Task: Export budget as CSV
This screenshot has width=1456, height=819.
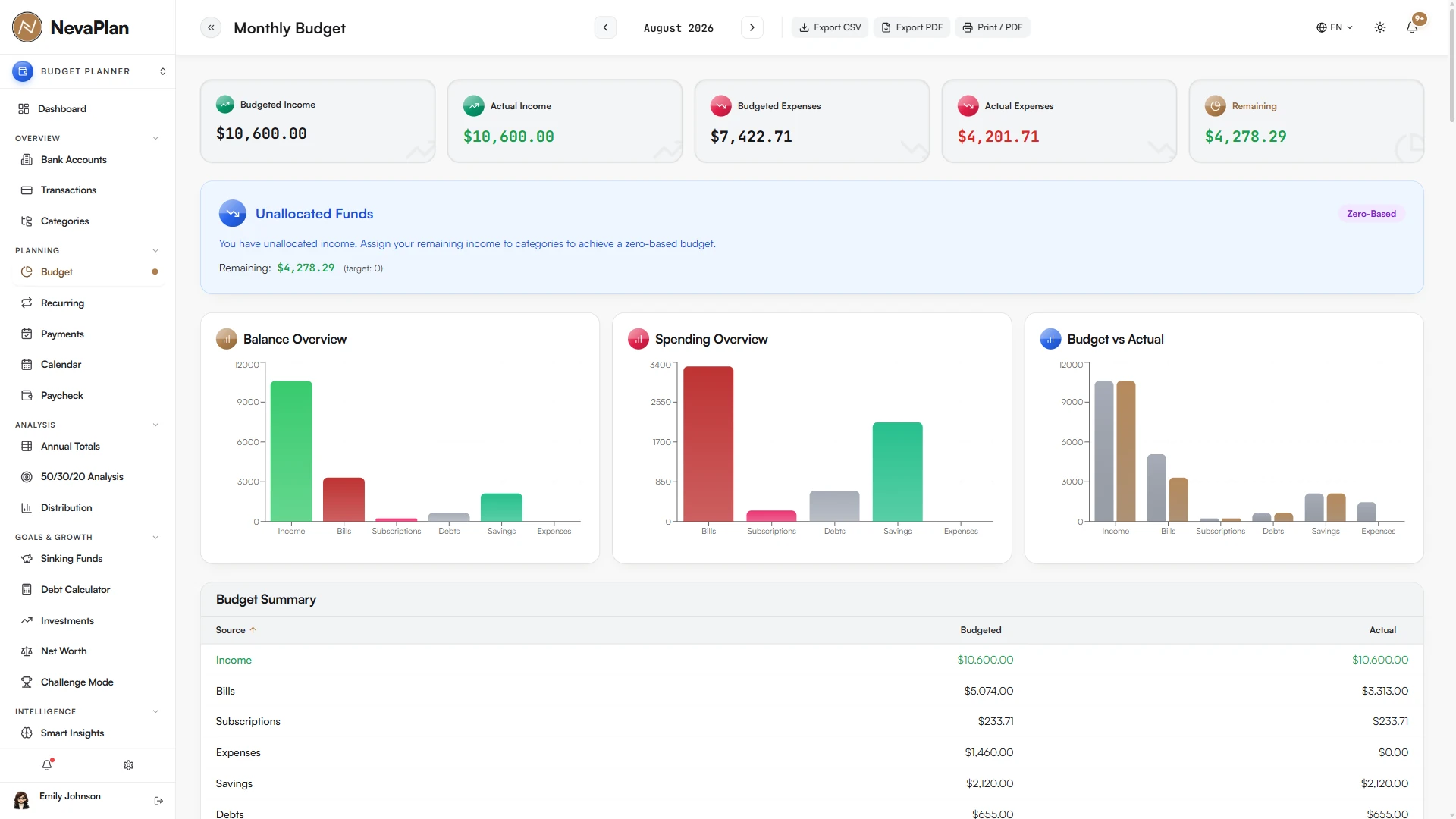Action: coord(830,27)
